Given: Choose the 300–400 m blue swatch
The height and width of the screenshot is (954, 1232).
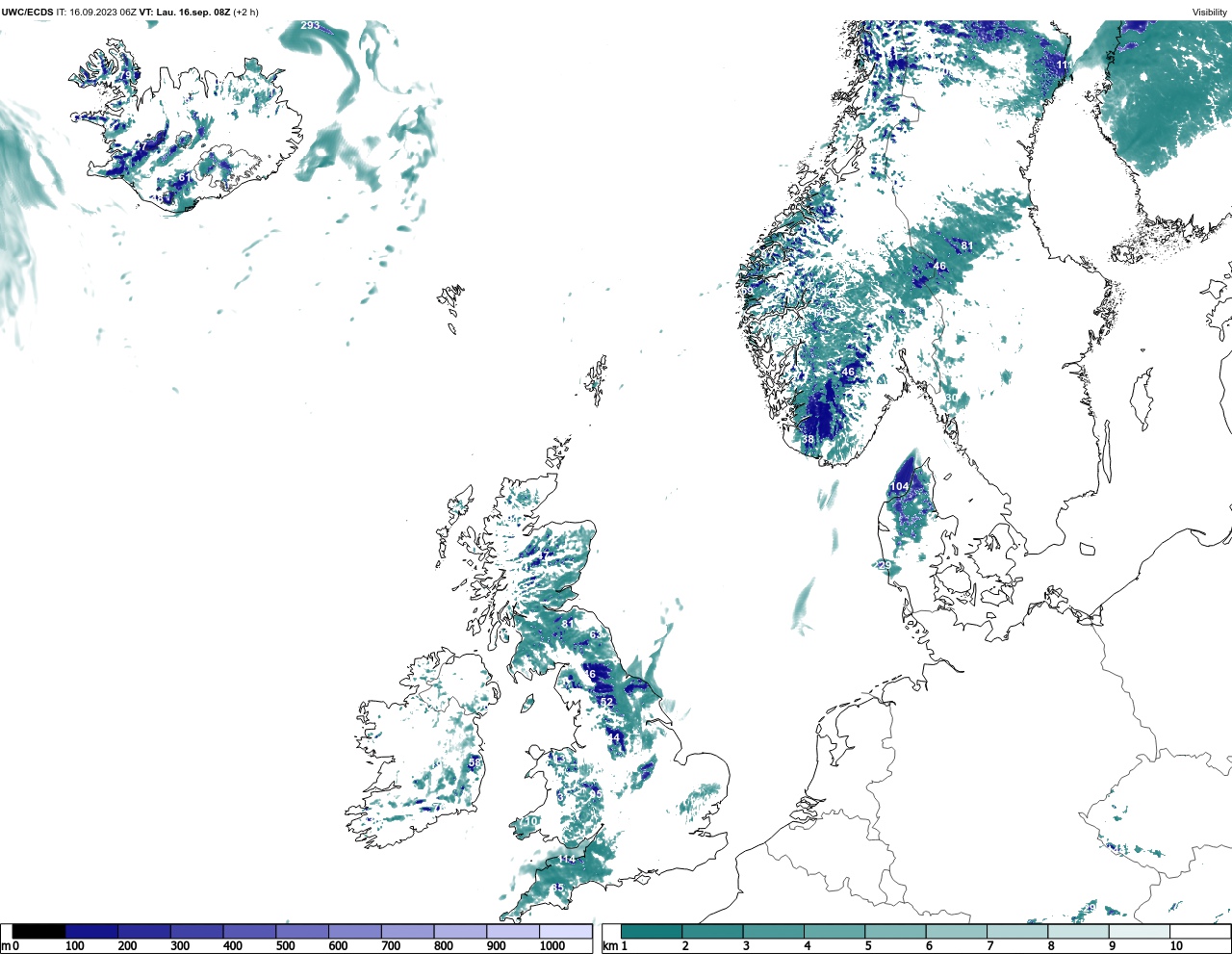Looking at the screenshot, I should pyautogui.click(x=196, y=931).
